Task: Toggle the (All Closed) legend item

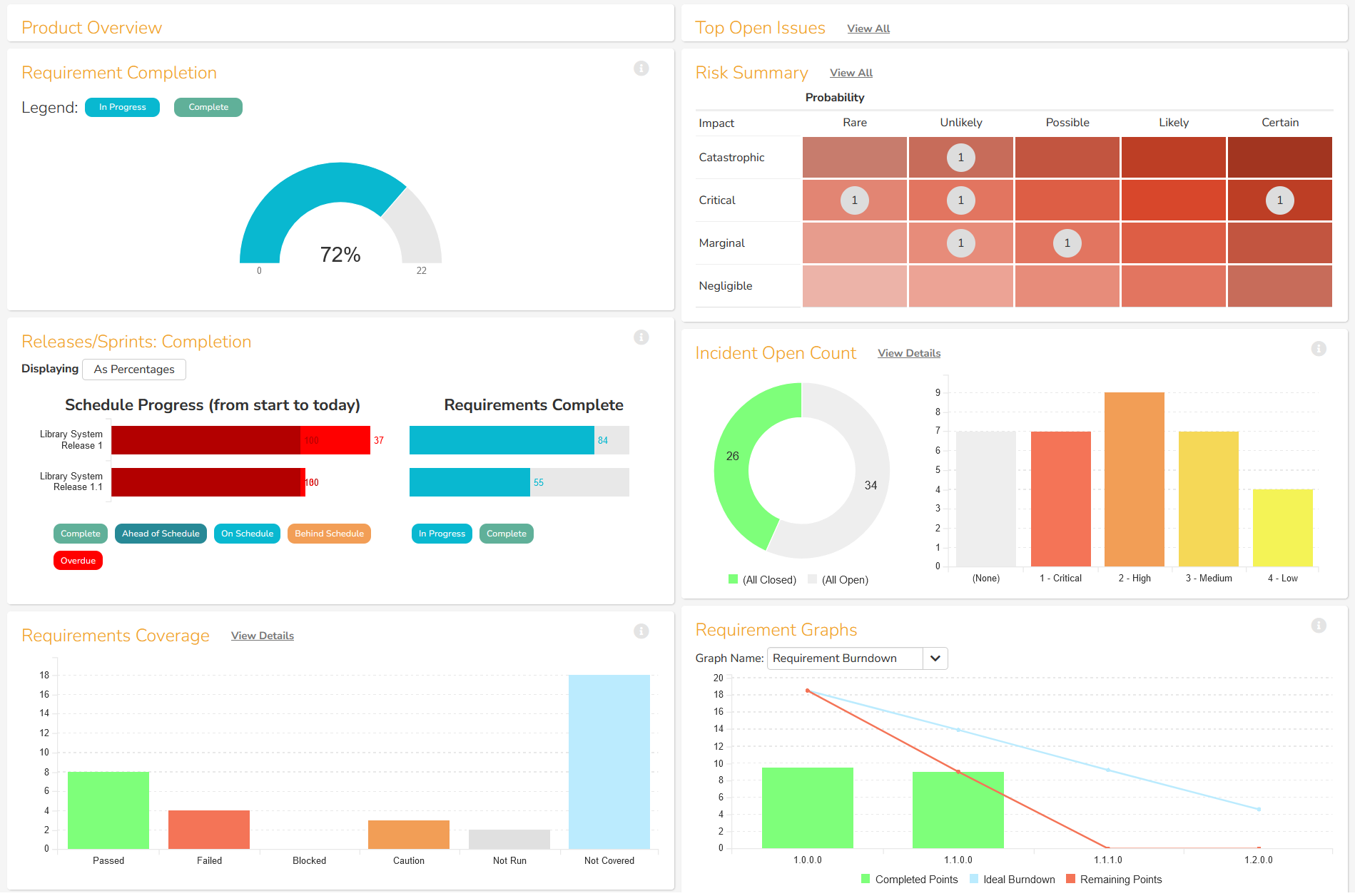Action: coord(761,580)
